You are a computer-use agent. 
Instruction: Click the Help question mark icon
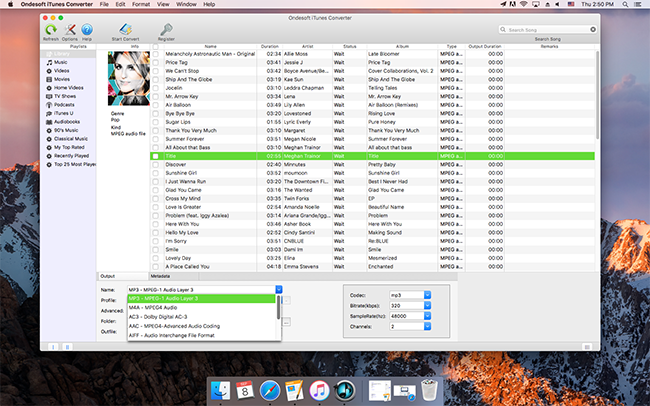pyautogui.click(x=87, y=30)
